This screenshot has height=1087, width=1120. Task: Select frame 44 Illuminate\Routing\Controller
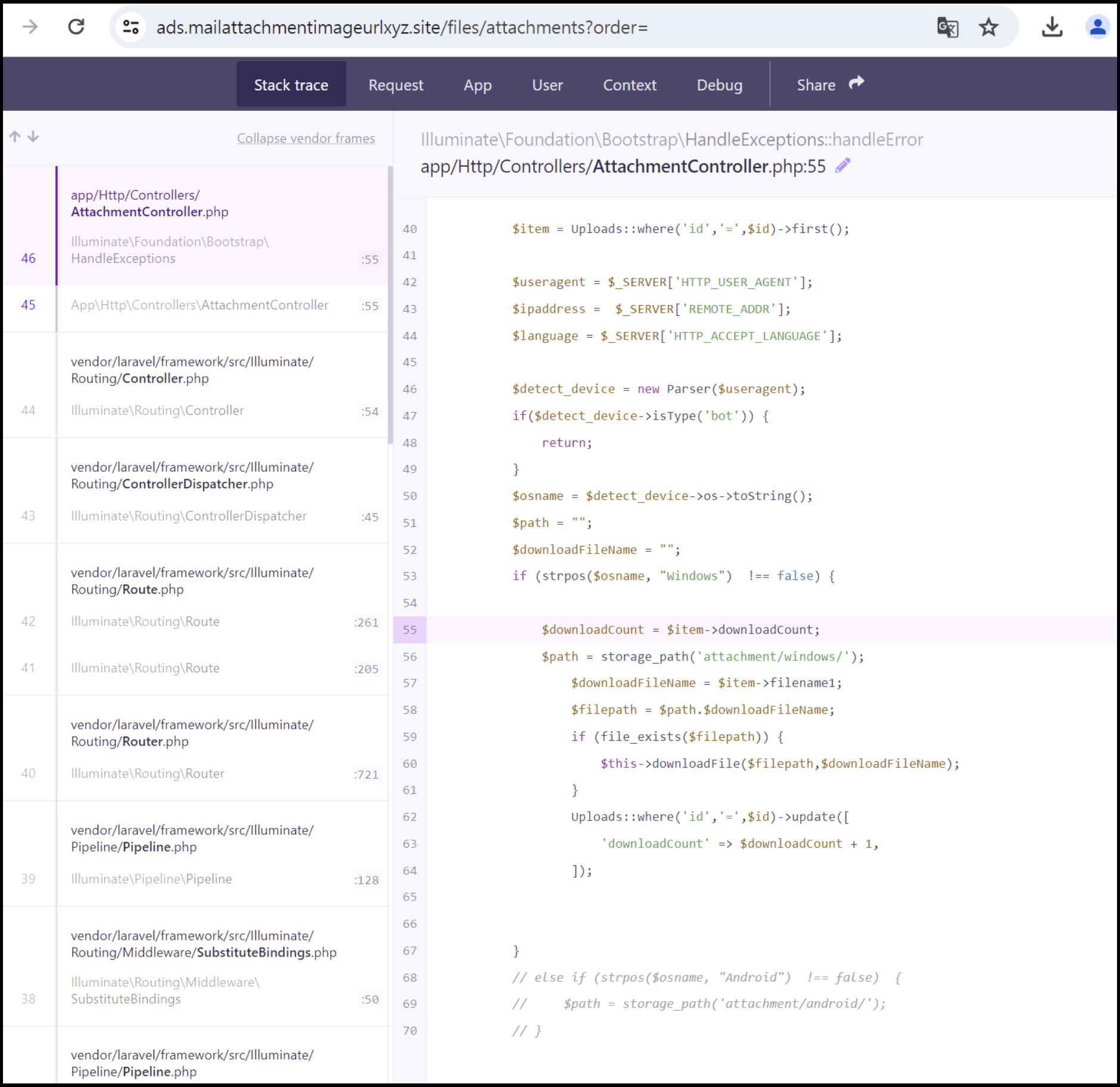tap(195, 411)
